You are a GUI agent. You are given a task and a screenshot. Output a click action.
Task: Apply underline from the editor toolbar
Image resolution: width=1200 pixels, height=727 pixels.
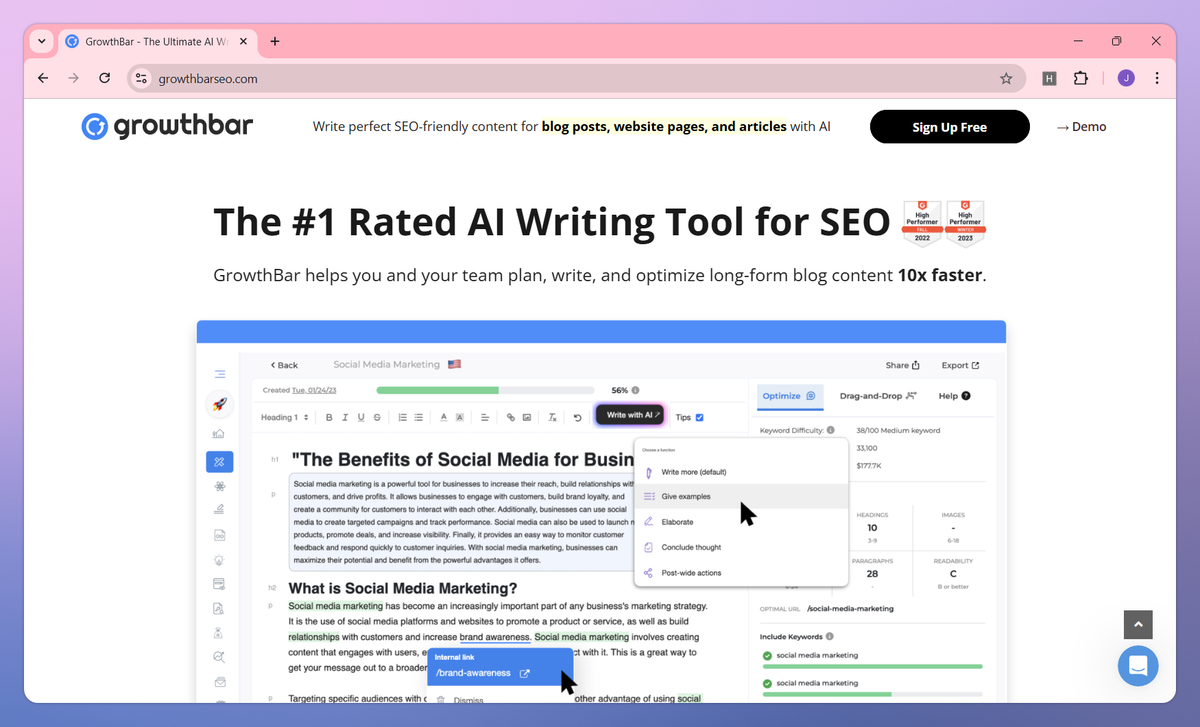360,417
